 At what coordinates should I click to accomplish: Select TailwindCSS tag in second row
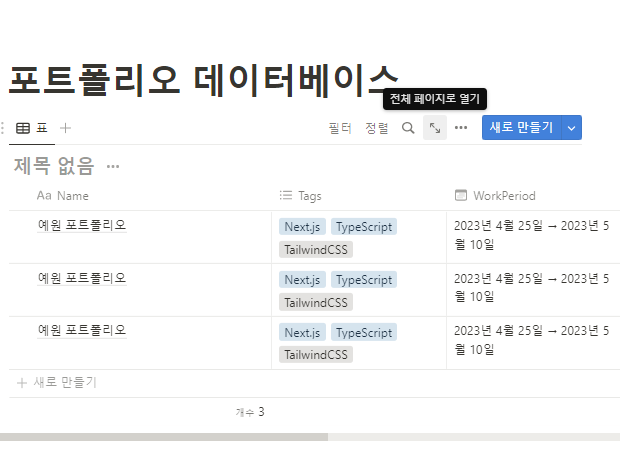316,302
